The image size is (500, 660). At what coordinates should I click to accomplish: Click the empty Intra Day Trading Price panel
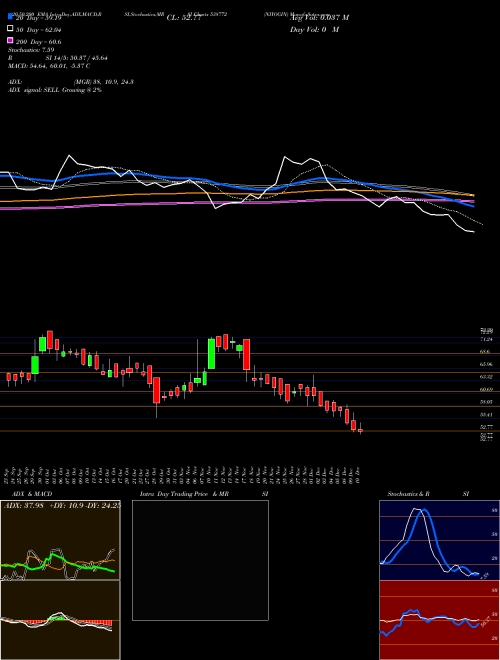pos(200,560)
